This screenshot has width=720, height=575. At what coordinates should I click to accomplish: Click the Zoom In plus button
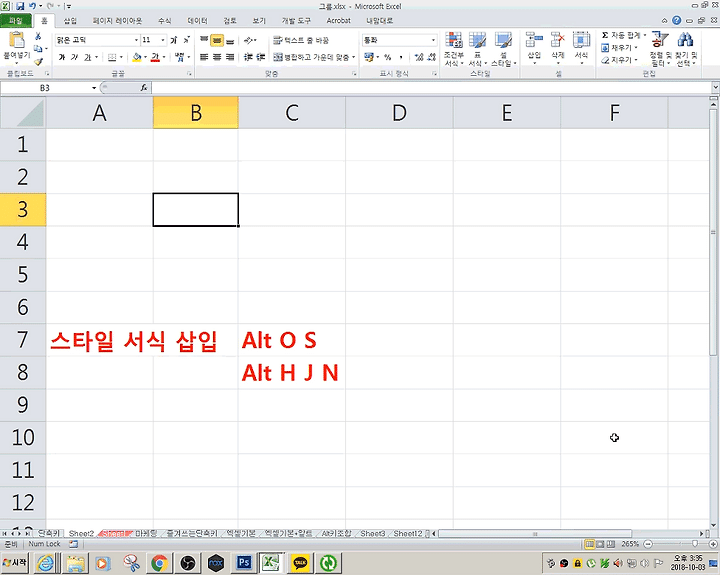(713, 544)
